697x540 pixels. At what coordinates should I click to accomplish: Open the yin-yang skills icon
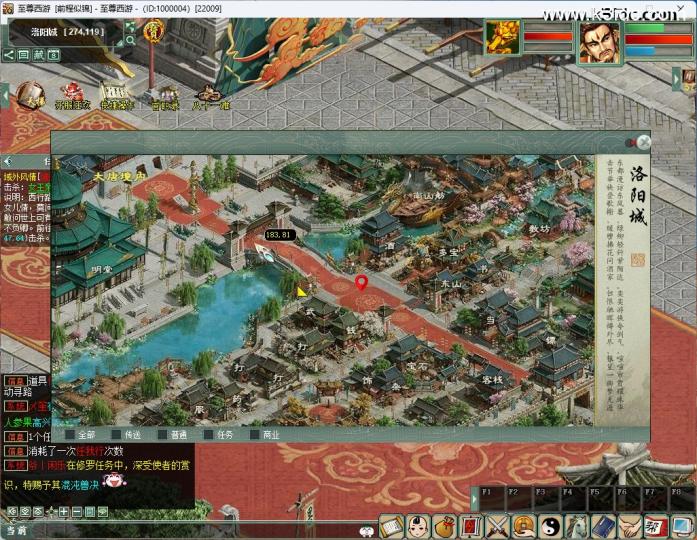pyautogui.click(x=550, y=527)
